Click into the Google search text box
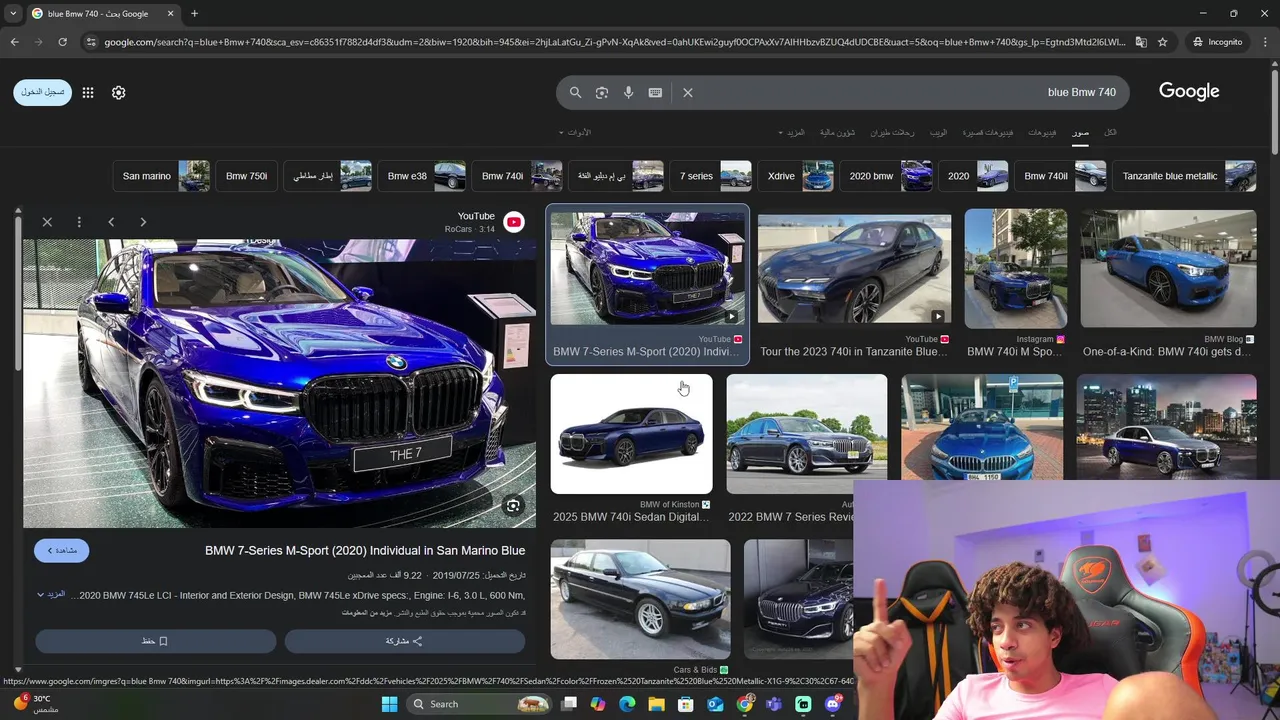The height and width of the screenshot is (720, 1280). (x=908, y=92)
